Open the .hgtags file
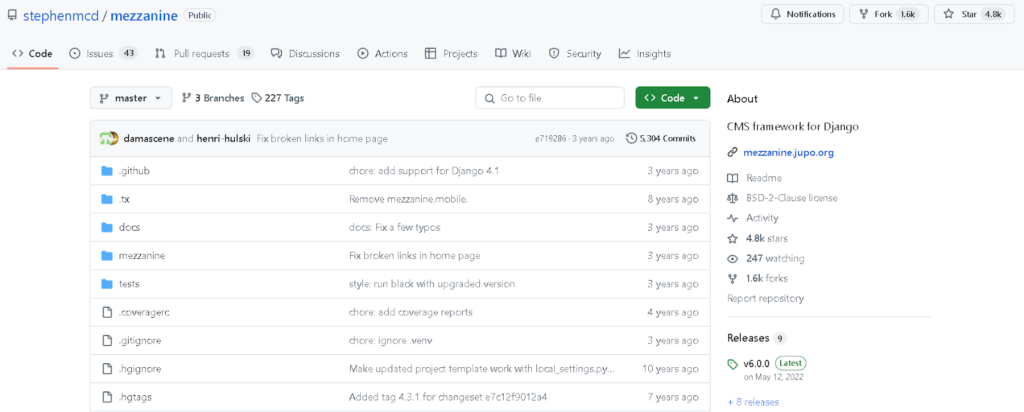 136,397
